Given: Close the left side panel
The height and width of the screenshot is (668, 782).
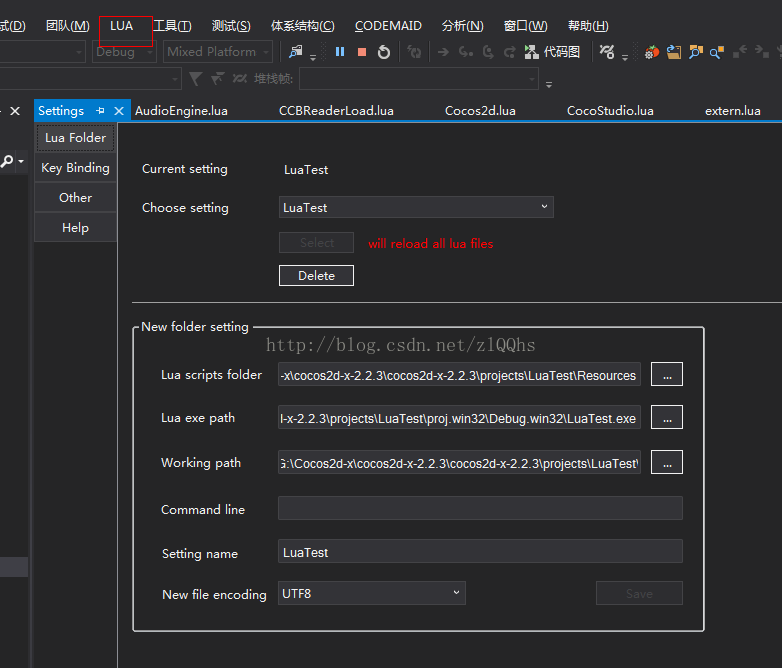Looking at the screenshot, I should 15,111.
